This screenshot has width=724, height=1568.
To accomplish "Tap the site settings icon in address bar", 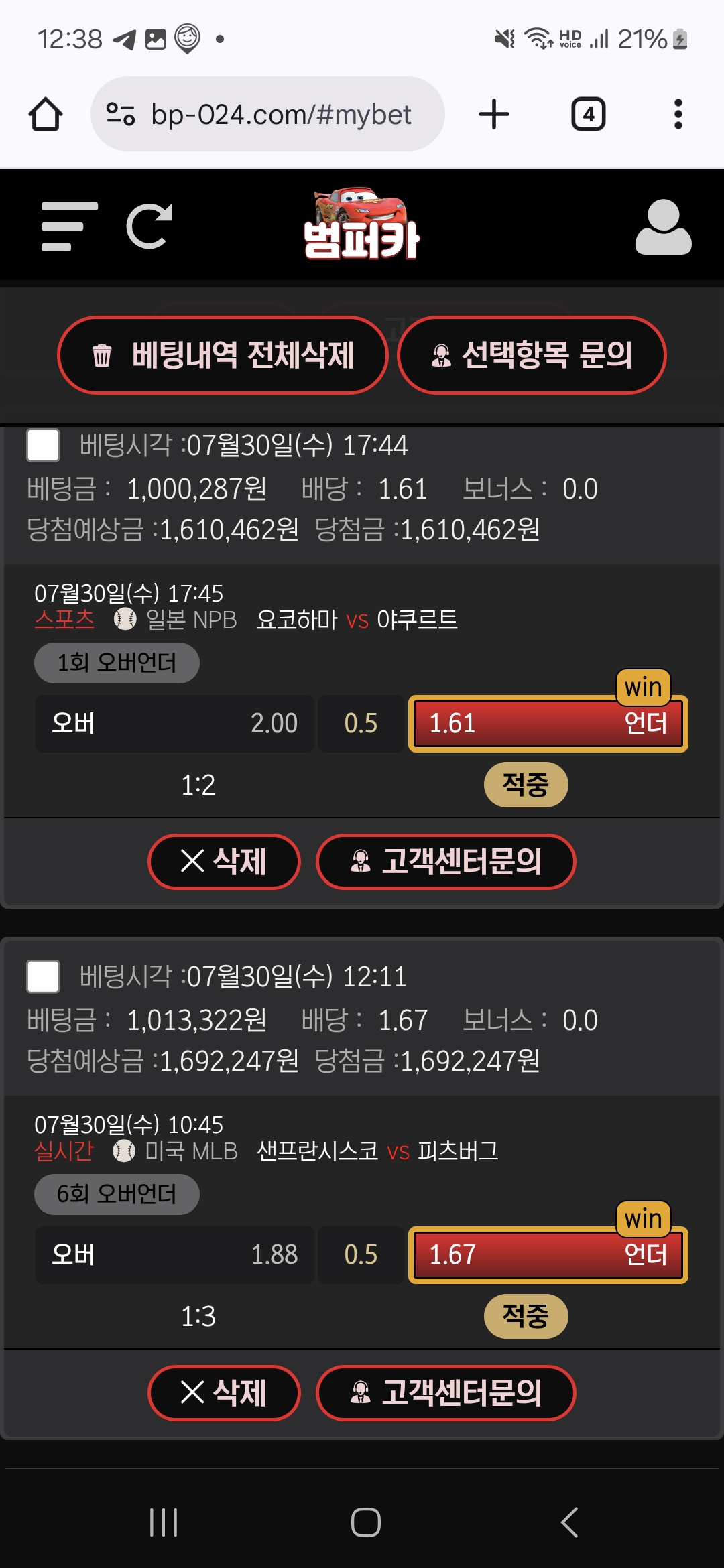I will [x=121, y=114].
